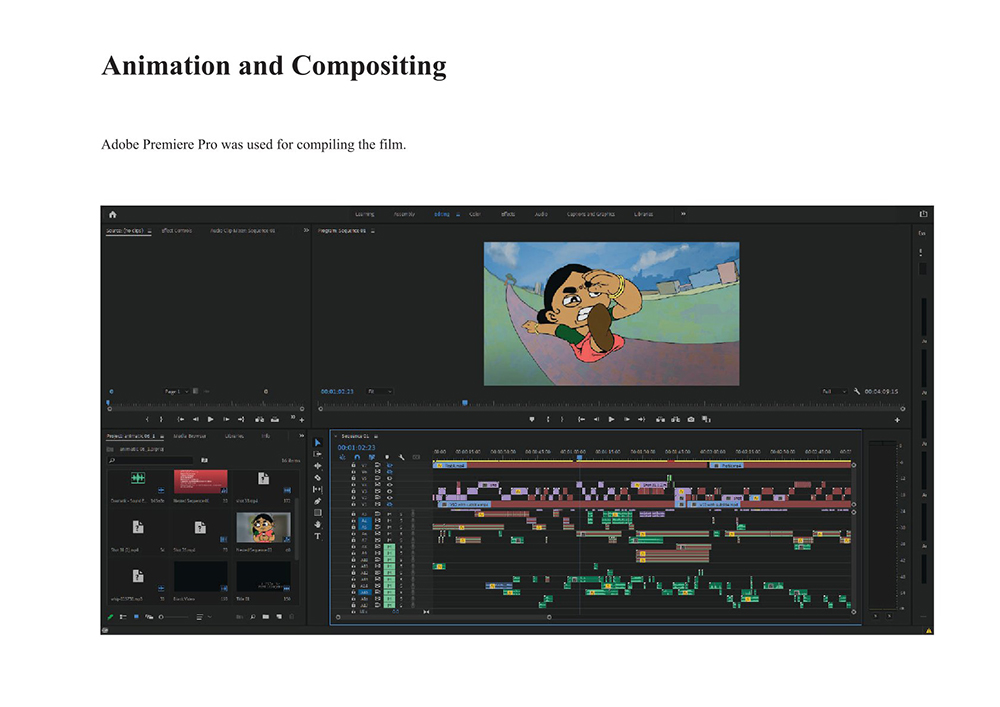This screenshot has width=1000, height=707.
Task: Open the Captions and Graphics workspace
Action: pyautogui.click(x=591, y=214)
